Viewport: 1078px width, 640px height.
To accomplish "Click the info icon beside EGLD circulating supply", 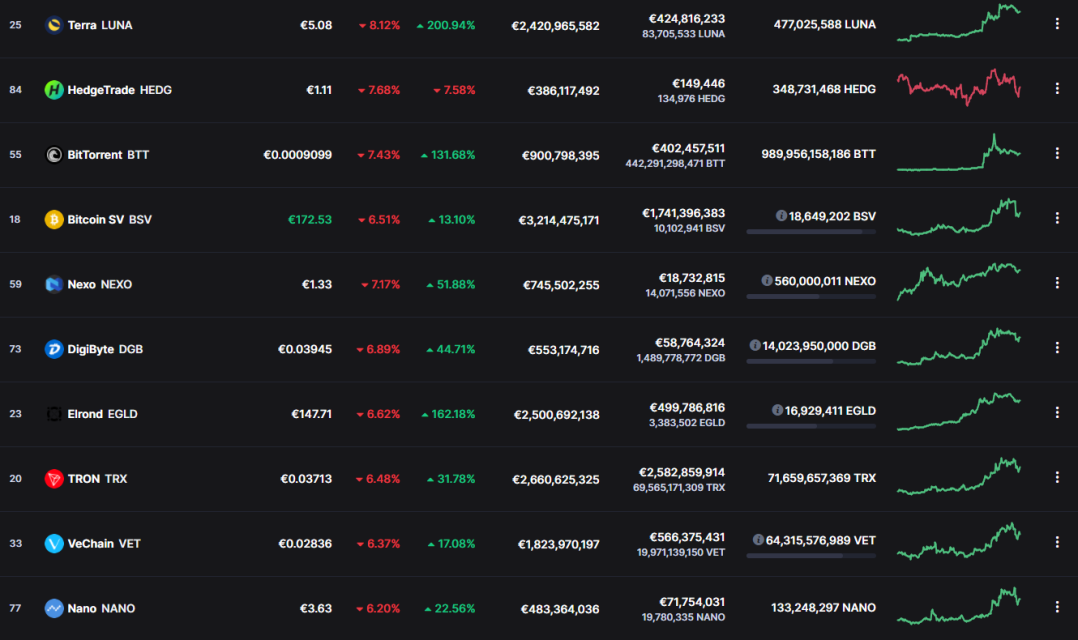I will pyautogui.click(x=778, y=410).
